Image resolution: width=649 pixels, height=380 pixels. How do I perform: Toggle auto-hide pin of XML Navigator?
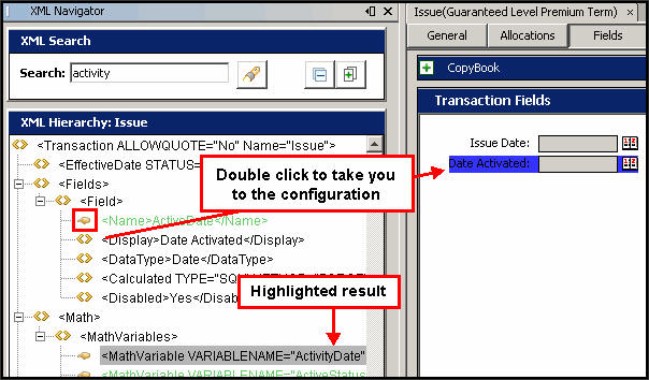click(370, 11)
